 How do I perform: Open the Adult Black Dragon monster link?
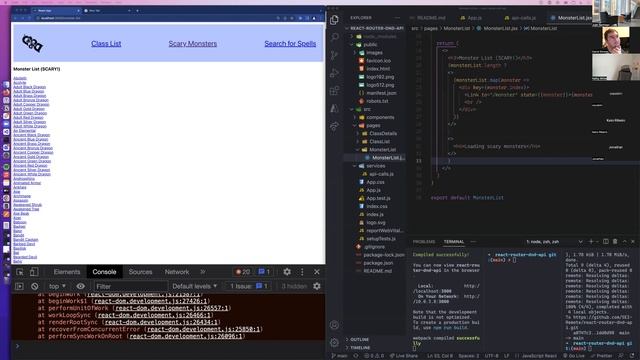pyautogui.click(x=29, y=87)
